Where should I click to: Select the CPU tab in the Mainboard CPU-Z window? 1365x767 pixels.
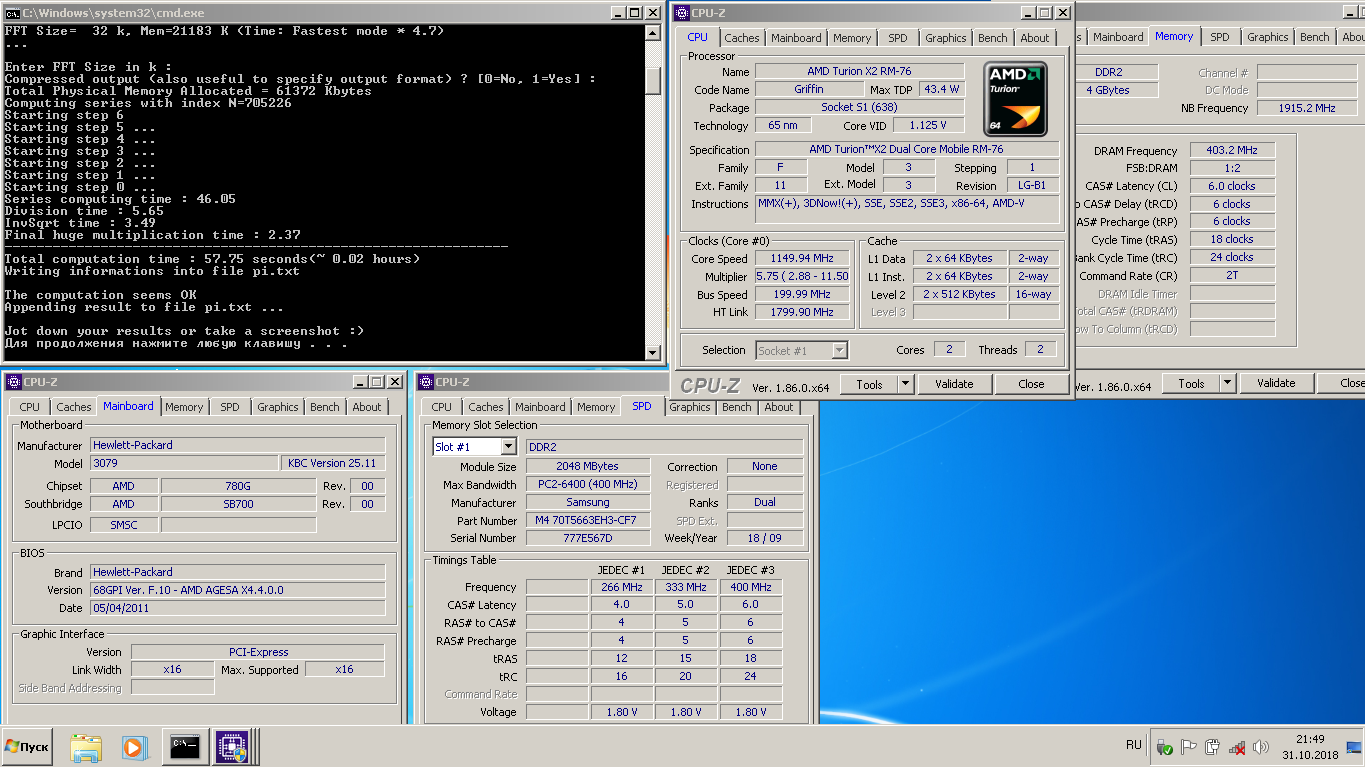click(x=30, y=407)
